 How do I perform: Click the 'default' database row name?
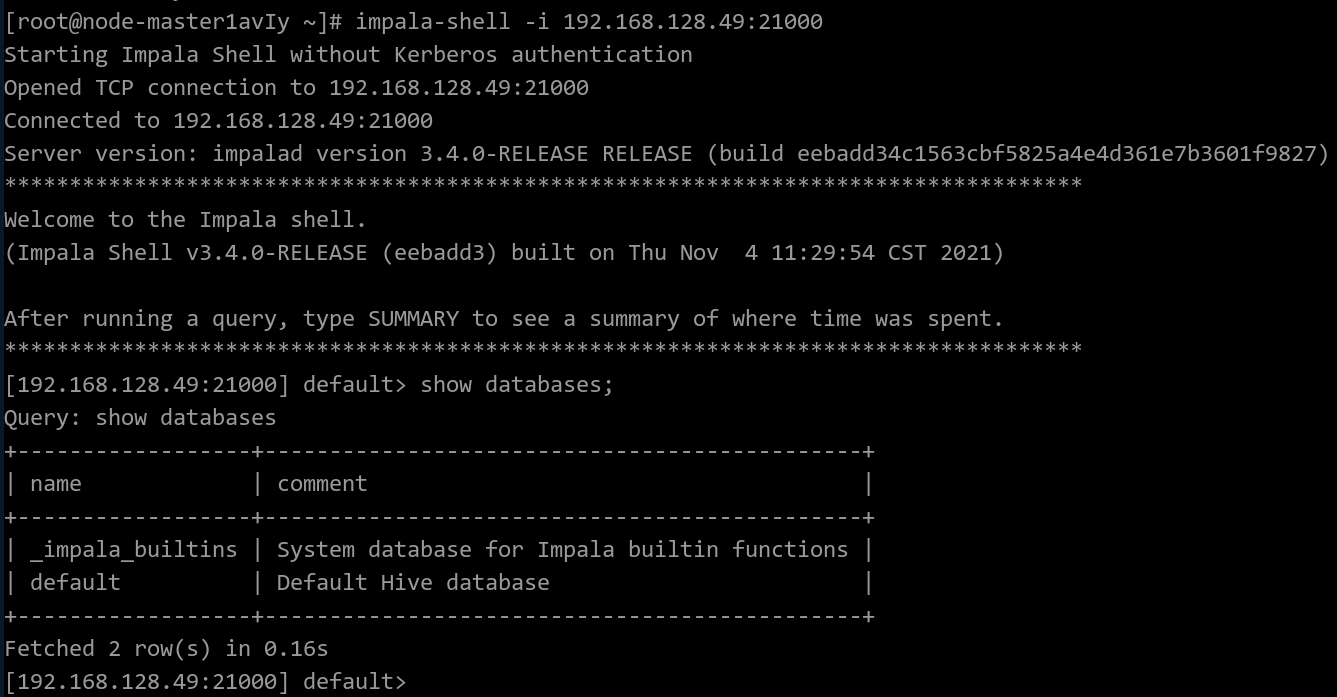point(75,582)
